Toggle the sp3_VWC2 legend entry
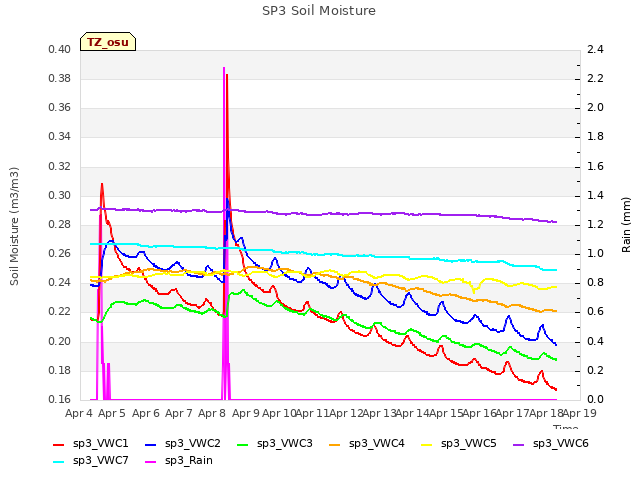This screenshot has height=480, width=640. 183,443
